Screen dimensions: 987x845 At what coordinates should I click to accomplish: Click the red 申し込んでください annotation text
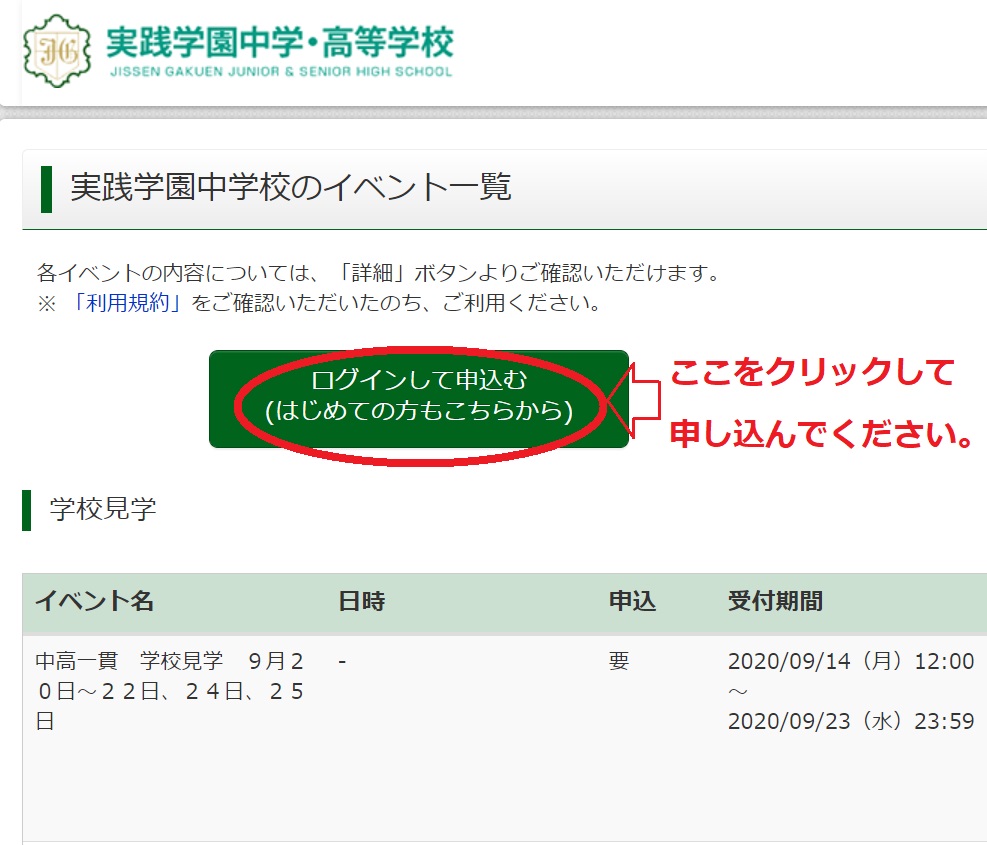(822, 435)
